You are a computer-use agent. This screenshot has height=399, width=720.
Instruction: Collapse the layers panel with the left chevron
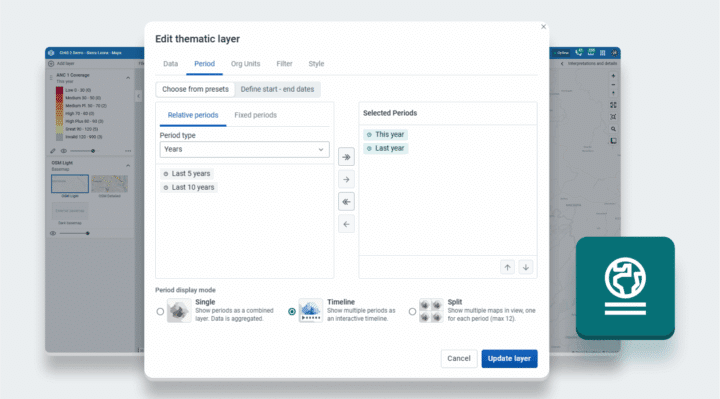tap(138, 96)
